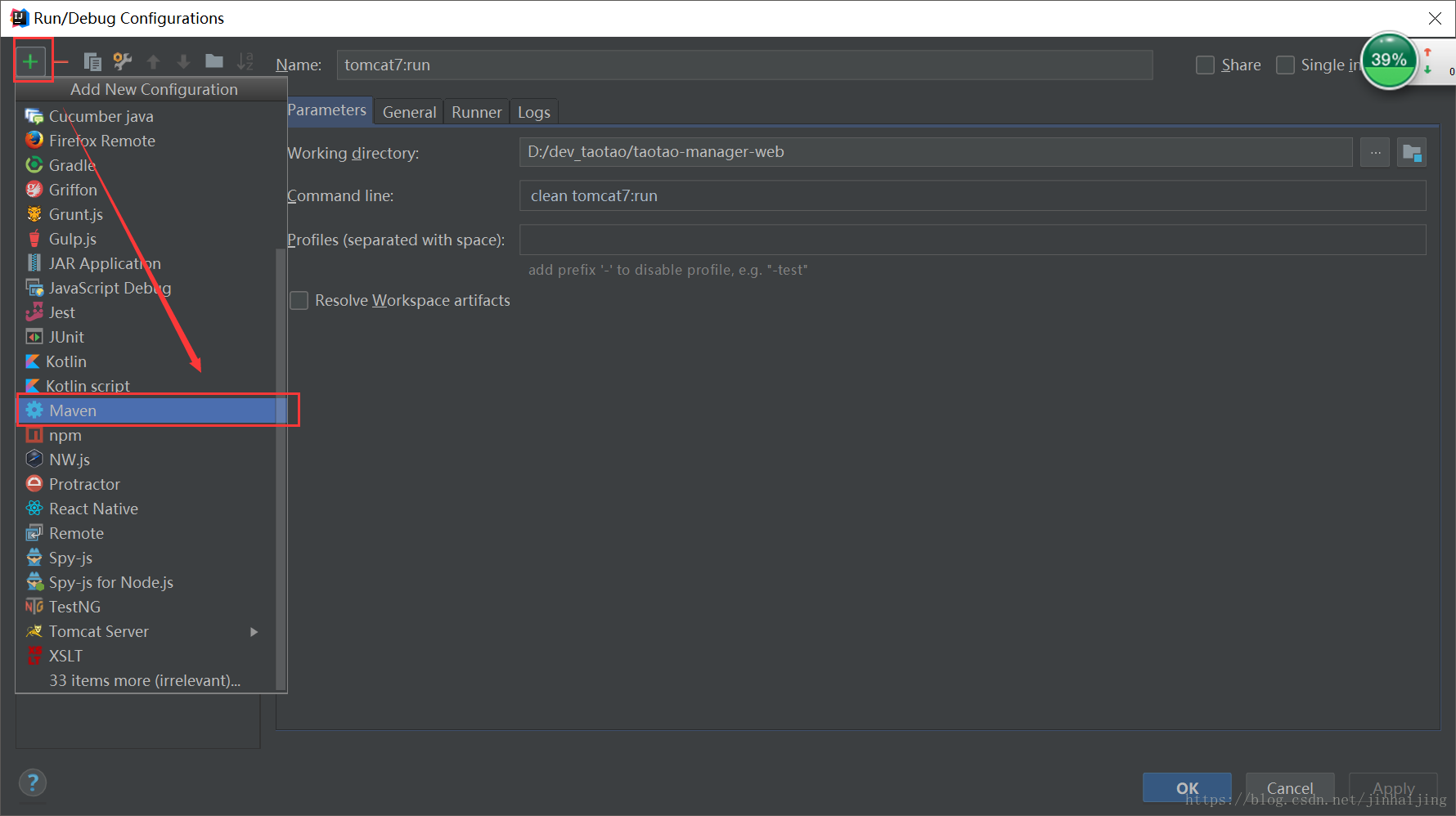
Task: Select Gulp.js configuration type
Action: click(x=147, y=239)
